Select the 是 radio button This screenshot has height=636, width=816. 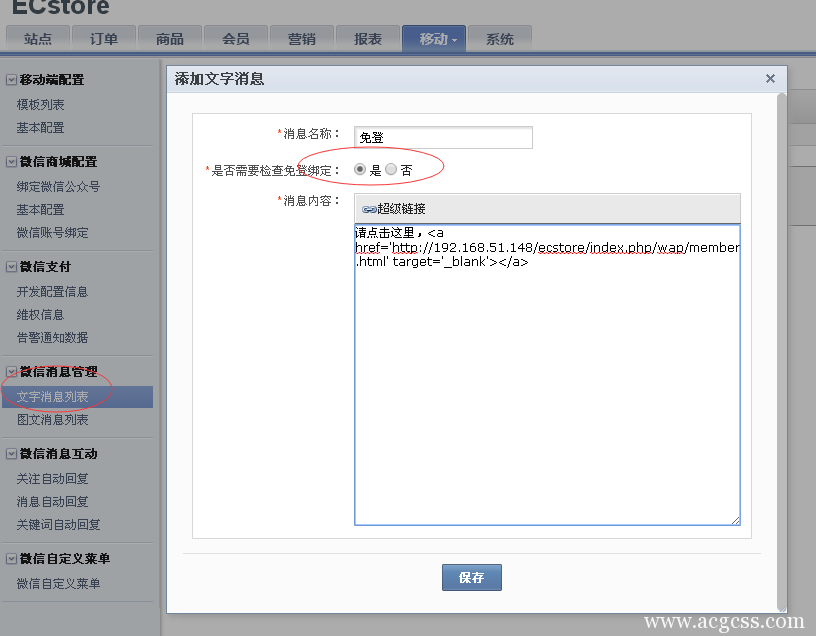coord(361,170)
